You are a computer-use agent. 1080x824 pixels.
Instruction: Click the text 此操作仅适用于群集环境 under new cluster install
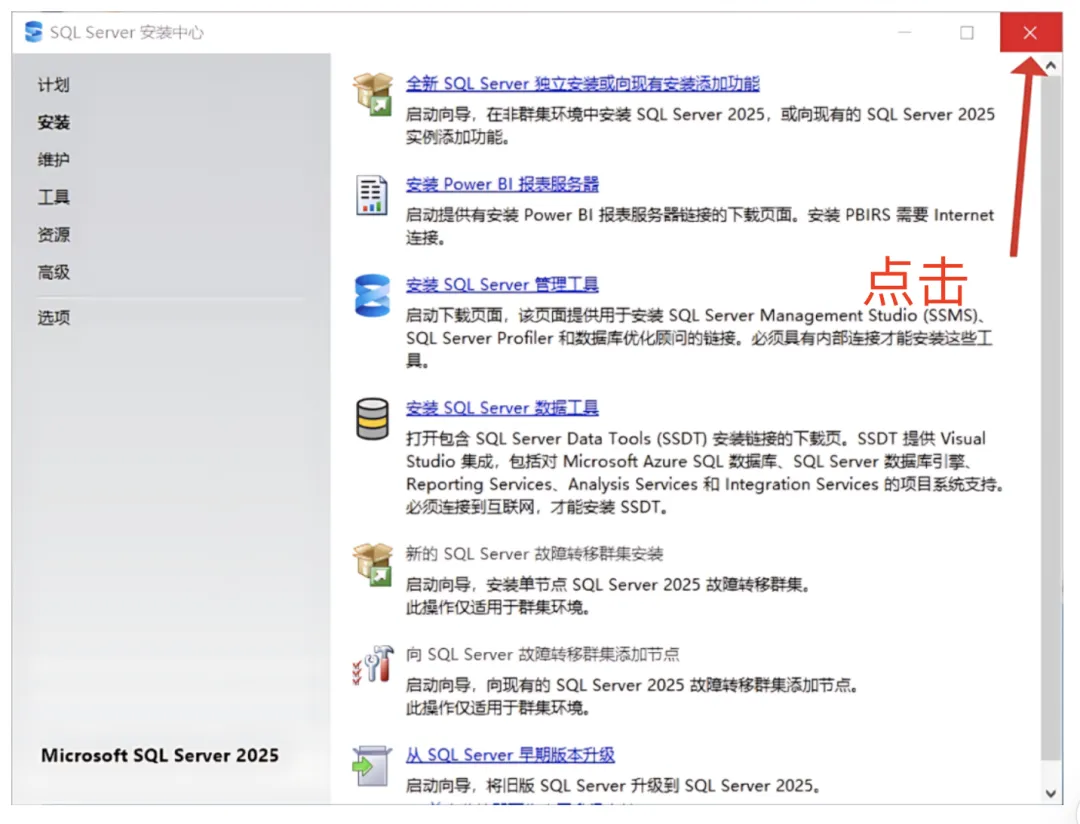pyautogui.click(x=498, y=608)
